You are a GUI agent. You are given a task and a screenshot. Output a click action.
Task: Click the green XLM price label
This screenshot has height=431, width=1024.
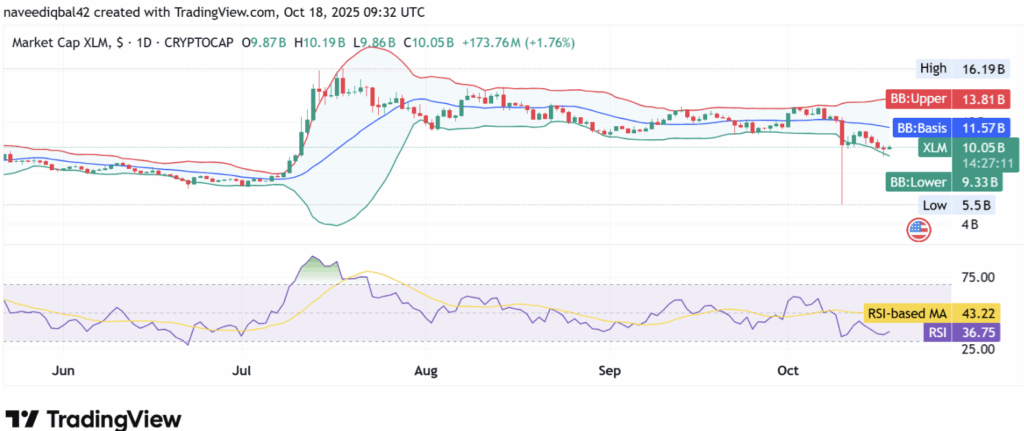(933, 148)
